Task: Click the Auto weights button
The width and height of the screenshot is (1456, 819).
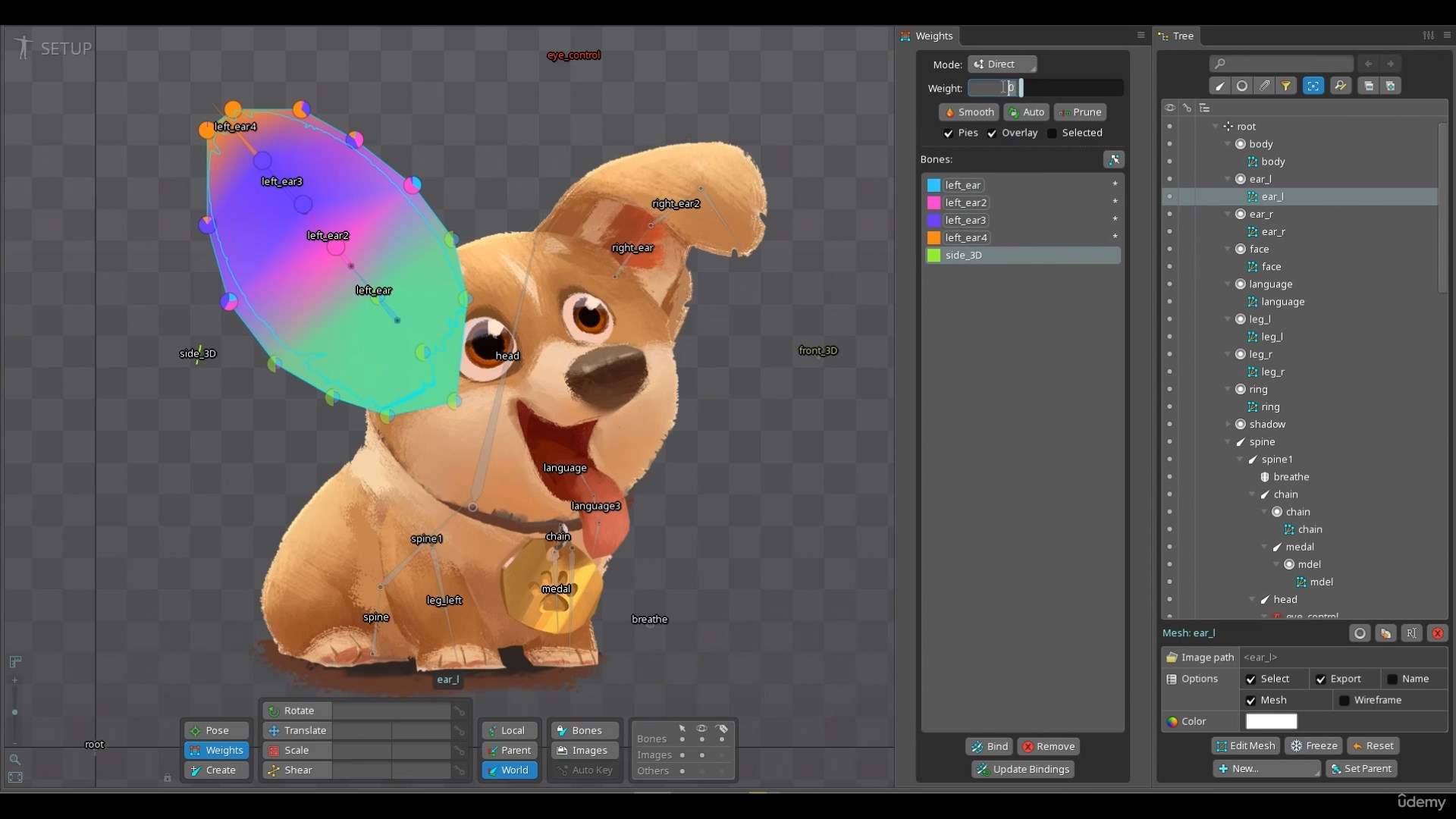Action: pyautogui.click(x=1026, y=112)
